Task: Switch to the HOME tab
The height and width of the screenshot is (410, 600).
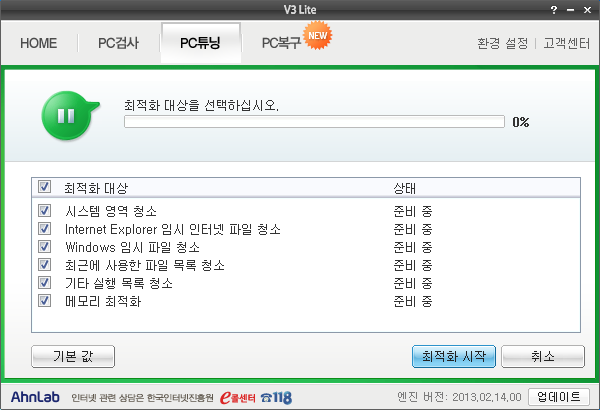Action: click(x=39, y=43)
